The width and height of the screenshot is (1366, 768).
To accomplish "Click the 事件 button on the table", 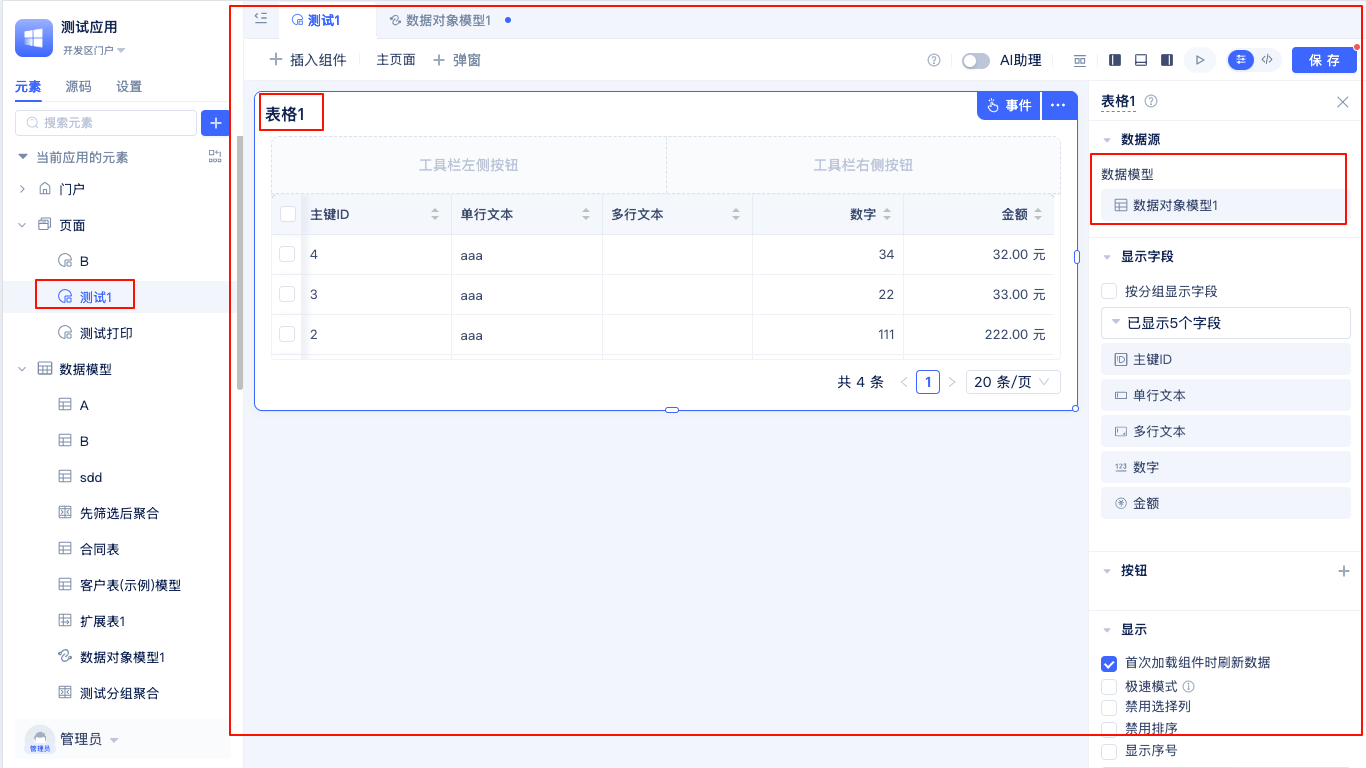I will click(x=1009, y=105).
